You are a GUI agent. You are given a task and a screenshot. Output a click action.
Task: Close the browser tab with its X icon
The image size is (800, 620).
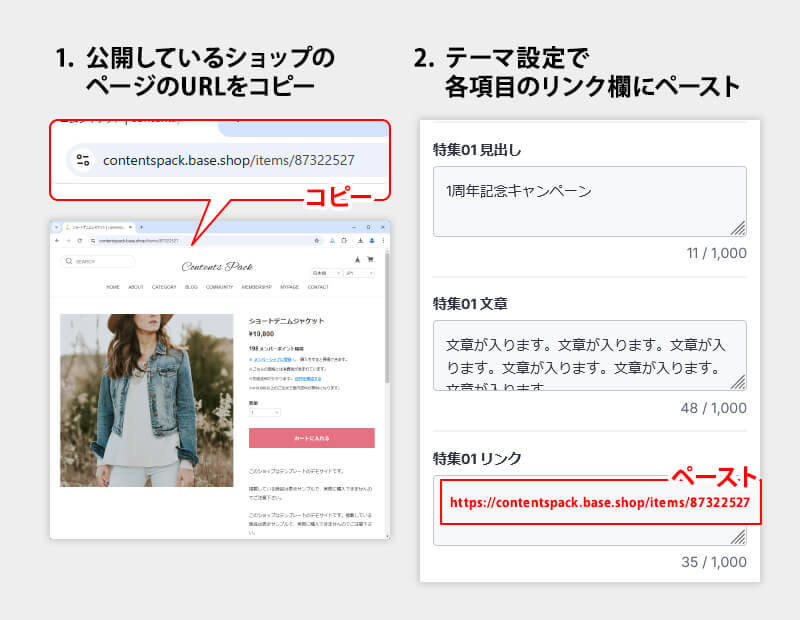[x=131, y=227]
